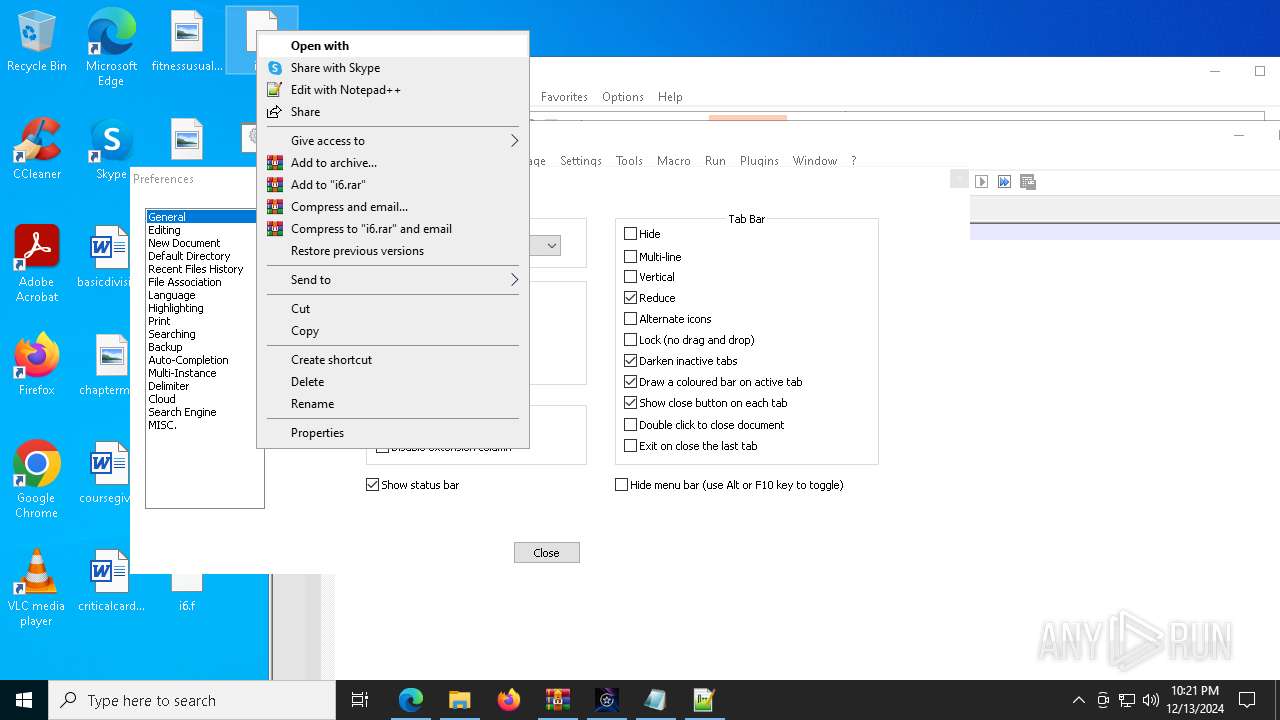Open Google Chrome desktop shortcut
This screenshot has width=1280, height=720.
[x=37, y=480]
